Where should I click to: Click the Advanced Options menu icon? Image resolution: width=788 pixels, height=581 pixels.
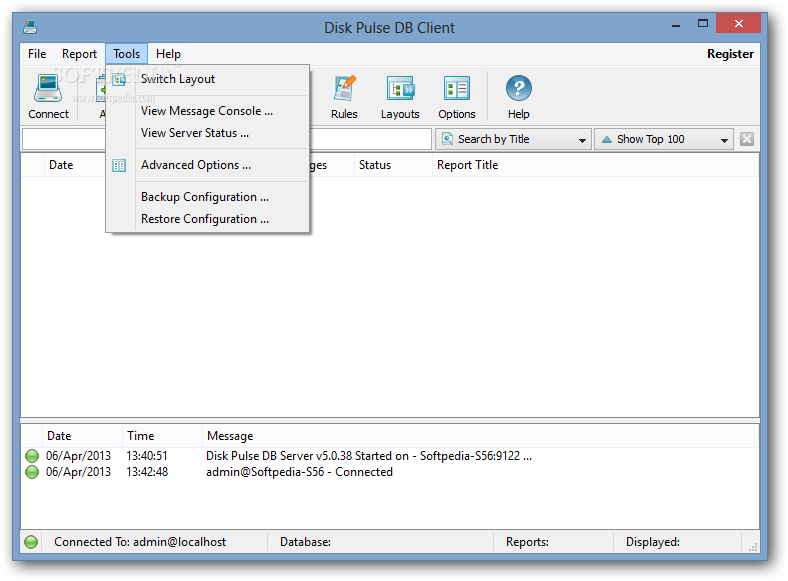tap(119, 165)
